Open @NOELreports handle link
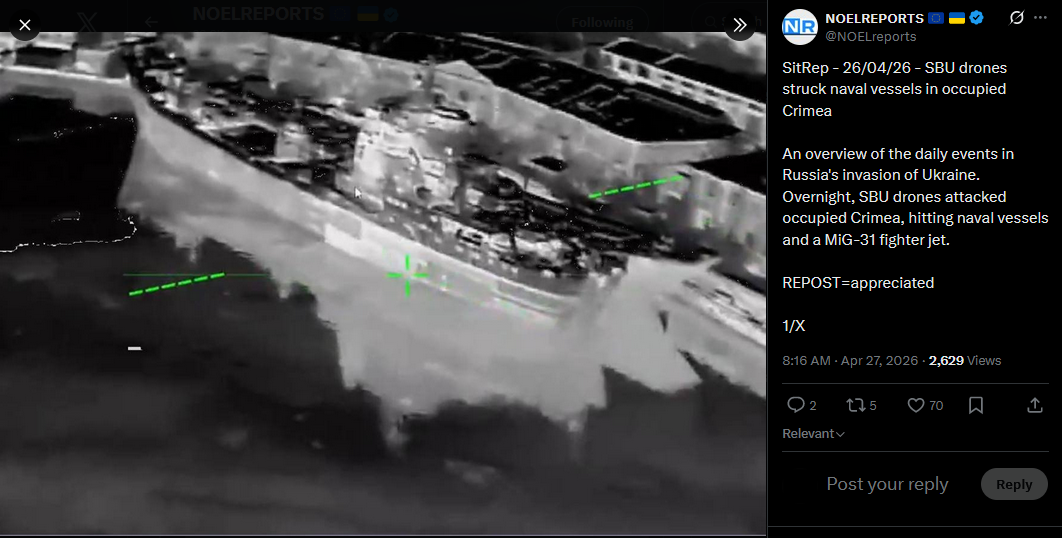Viewport: 1062px width, 538px height. (870, 37)
